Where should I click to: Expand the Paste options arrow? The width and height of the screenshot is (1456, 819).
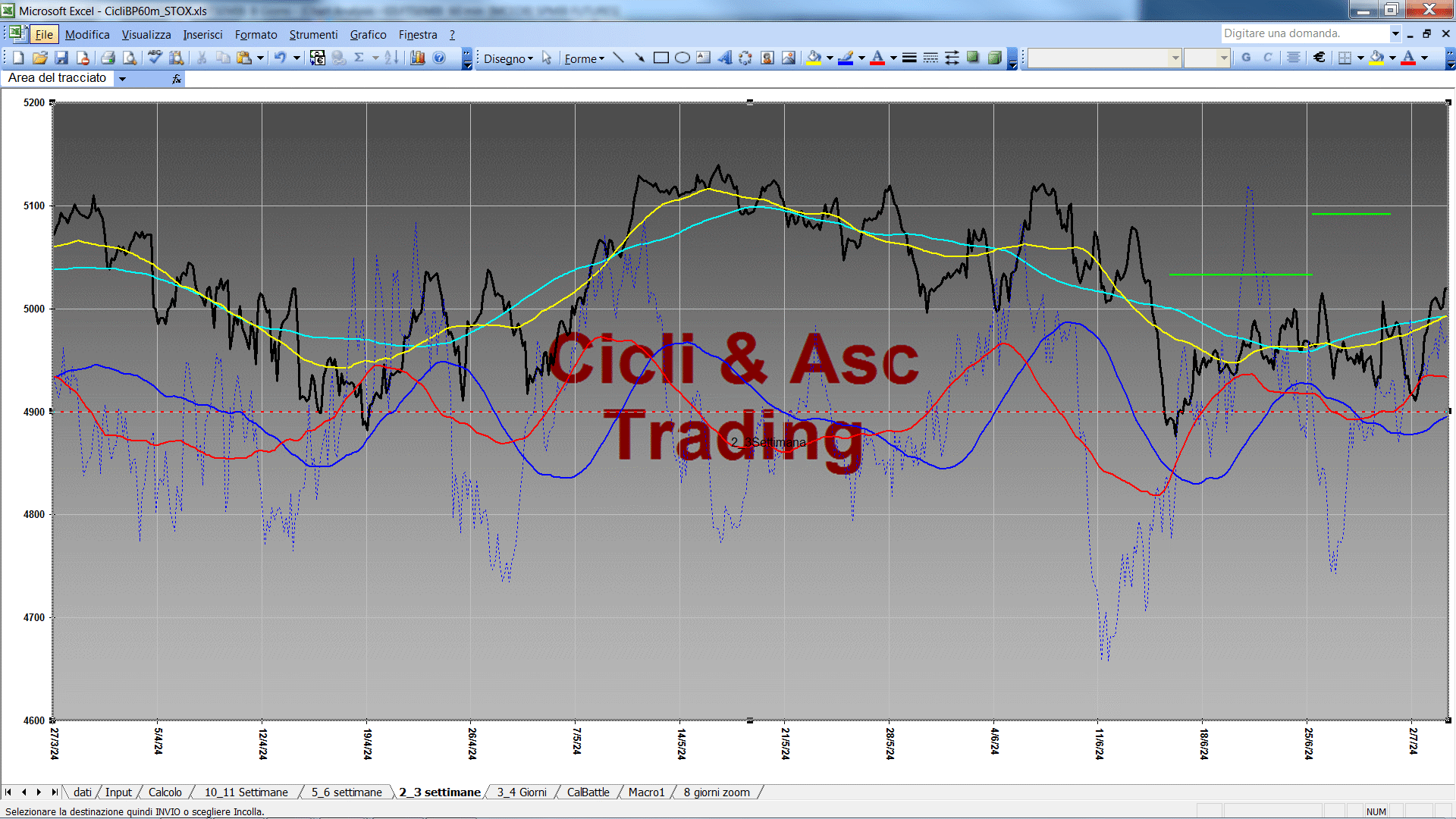click(260, 58)
